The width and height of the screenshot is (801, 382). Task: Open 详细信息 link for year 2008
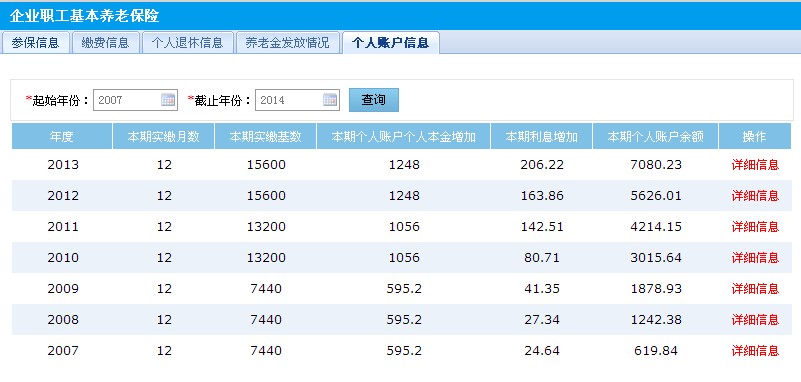click(x=755, y=320)
